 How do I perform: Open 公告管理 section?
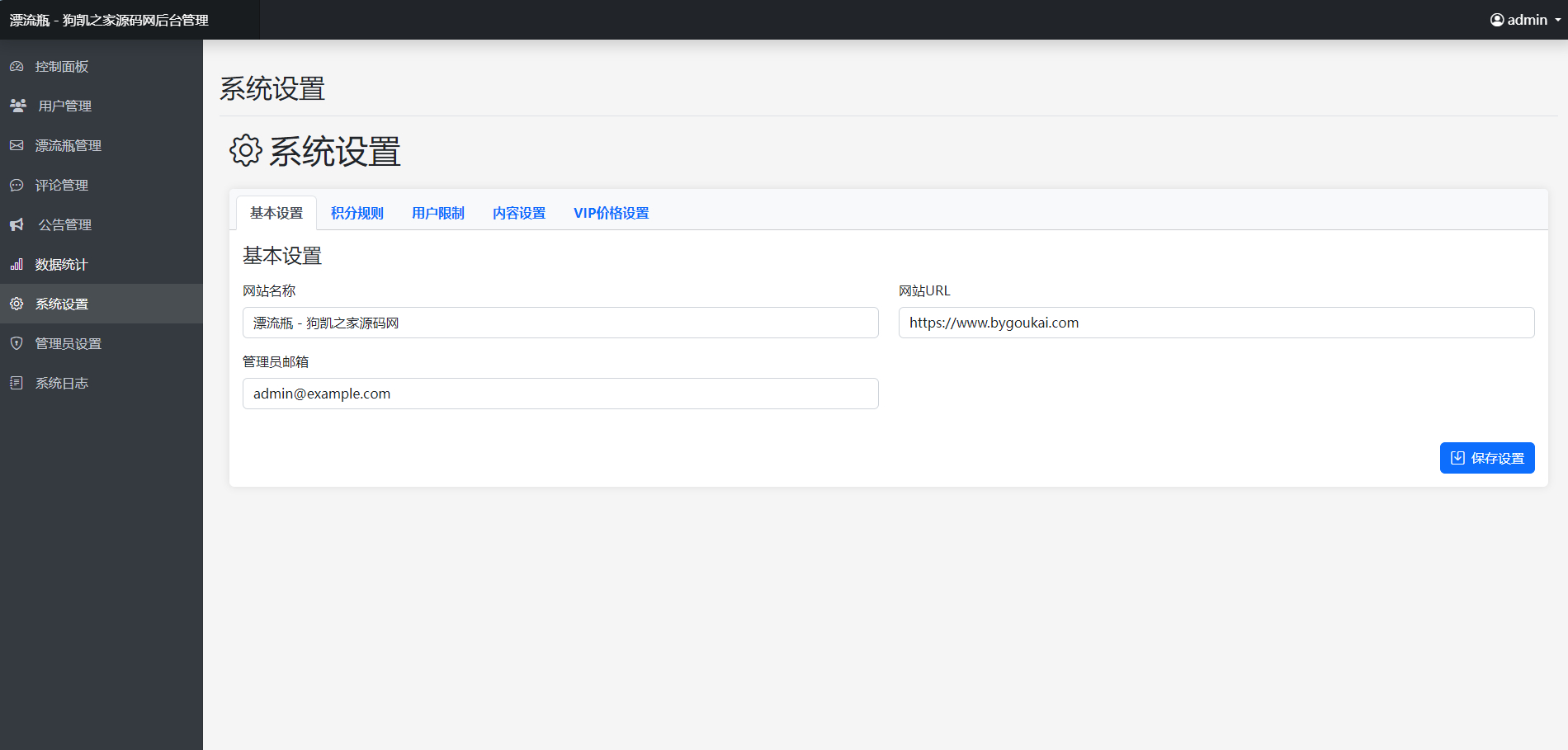coord(102,224)
